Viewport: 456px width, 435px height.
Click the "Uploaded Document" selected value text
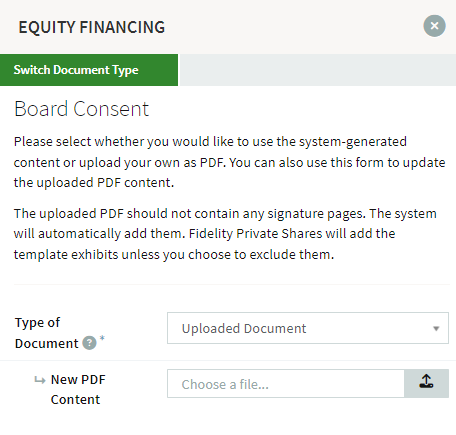click(244, 329)
